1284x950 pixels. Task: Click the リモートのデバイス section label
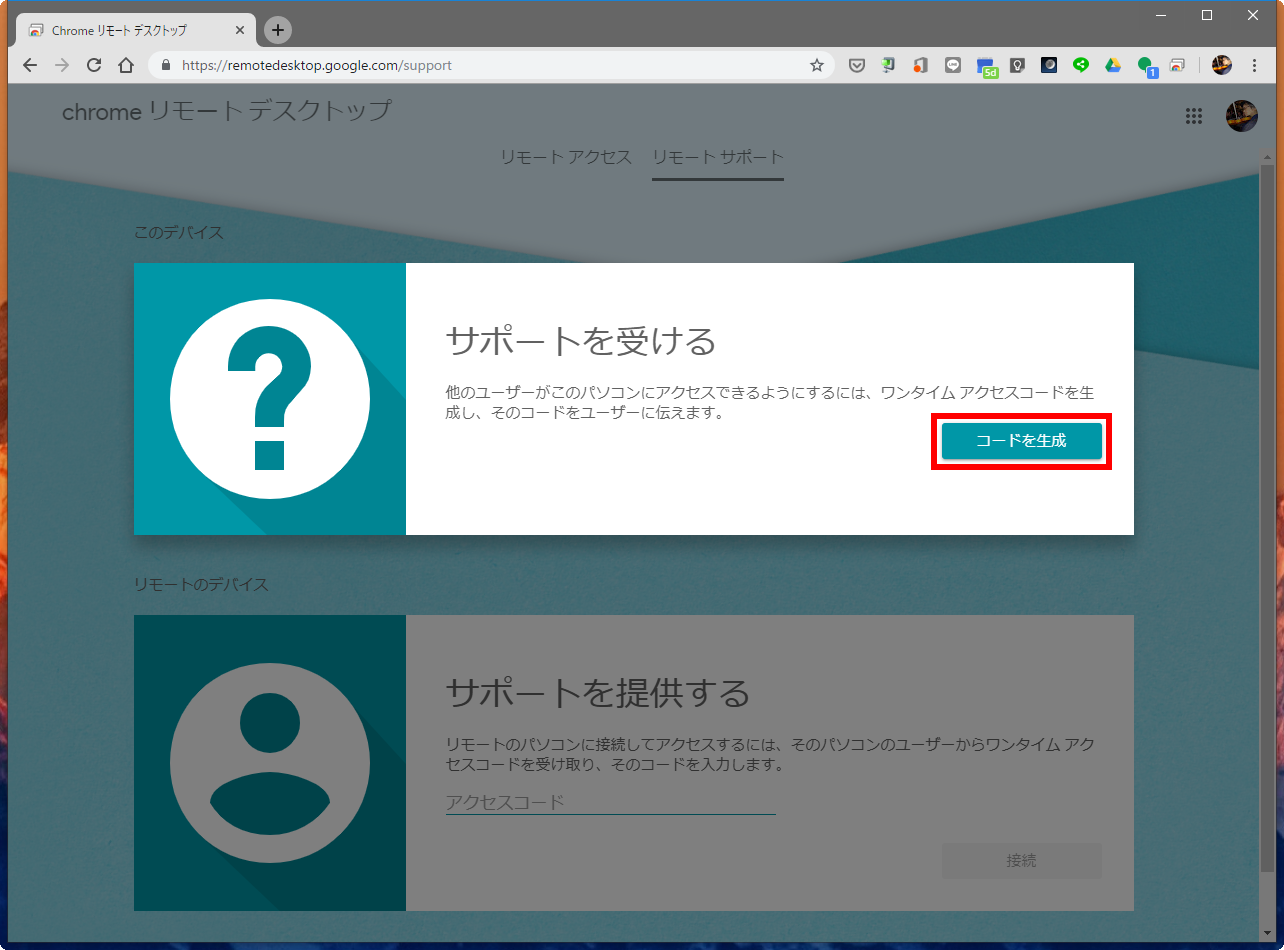click(201, 584)
